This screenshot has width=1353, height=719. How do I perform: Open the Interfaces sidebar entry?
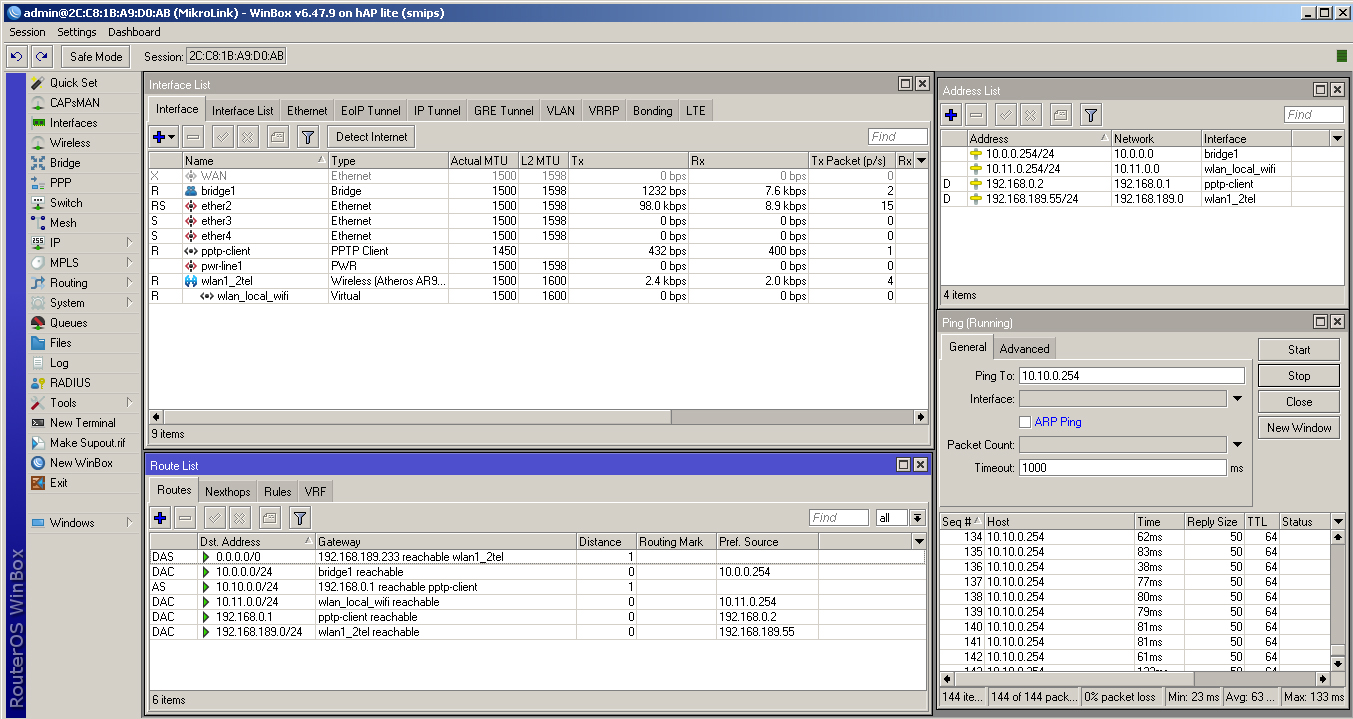click(x=74, y=123)
